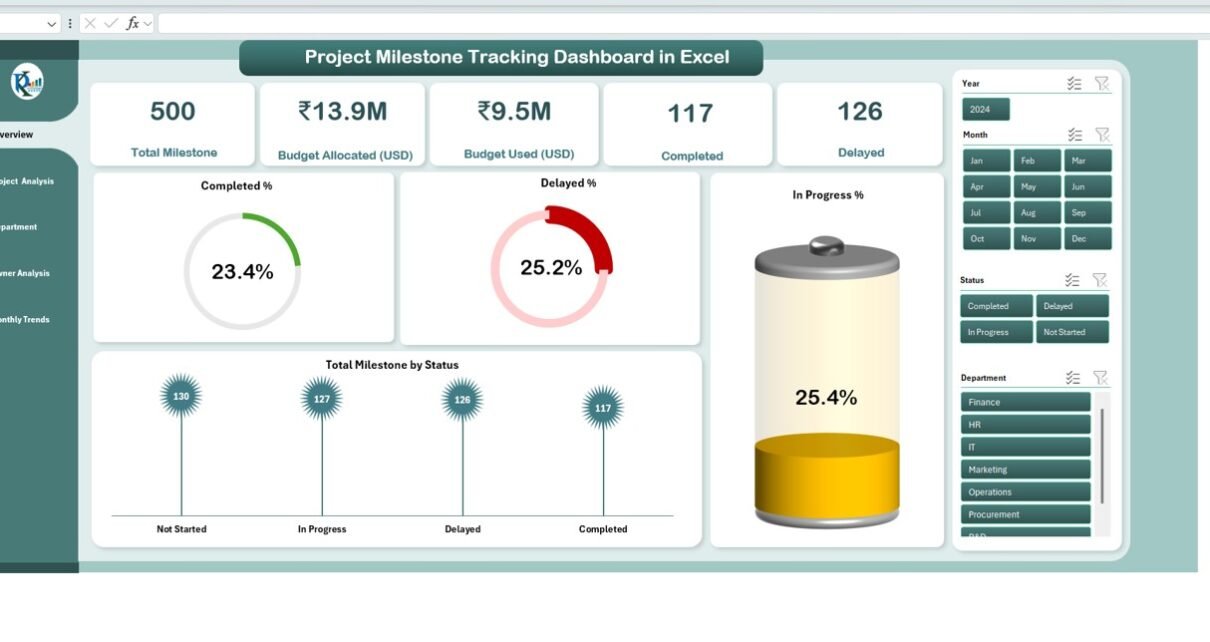
Task: Open the Name Box dropdown arrow
Action: point(52,23)
